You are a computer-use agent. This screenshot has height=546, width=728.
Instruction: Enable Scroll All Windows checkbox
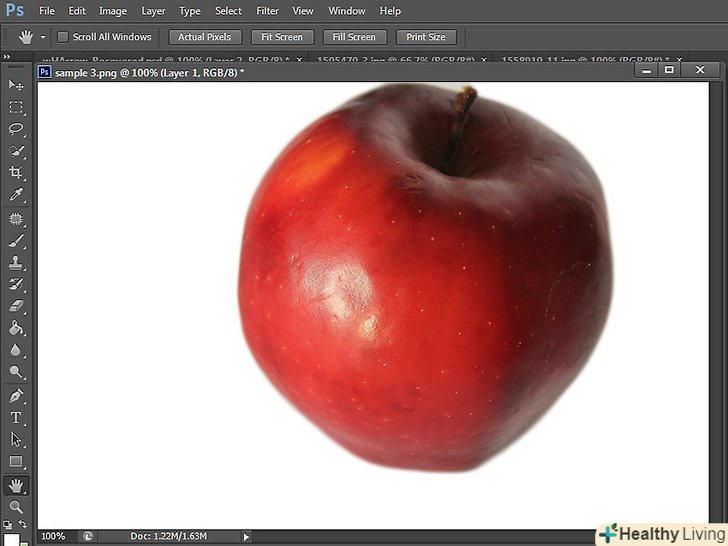63,37
